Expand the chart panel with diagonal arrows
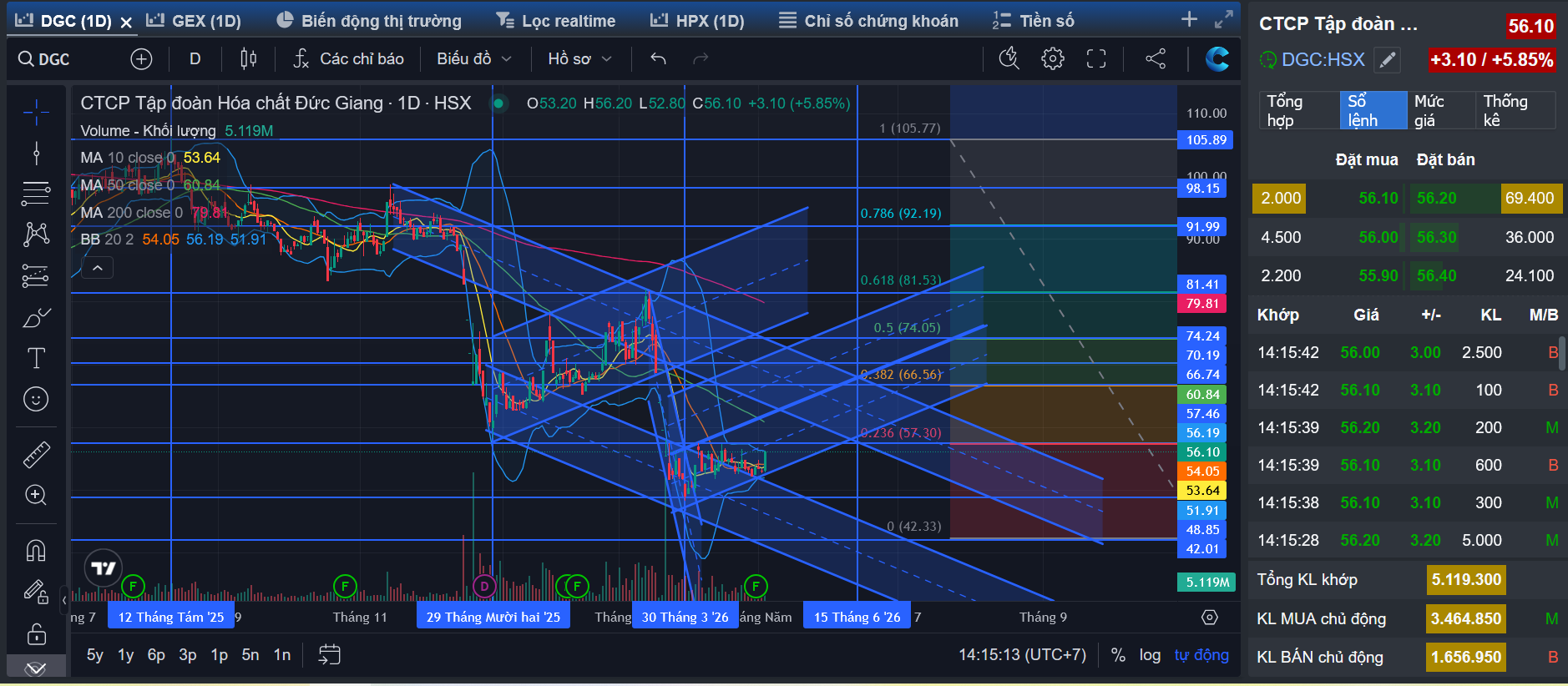Viewport: 1568px width, 686px height. (x=1224, y=19)
